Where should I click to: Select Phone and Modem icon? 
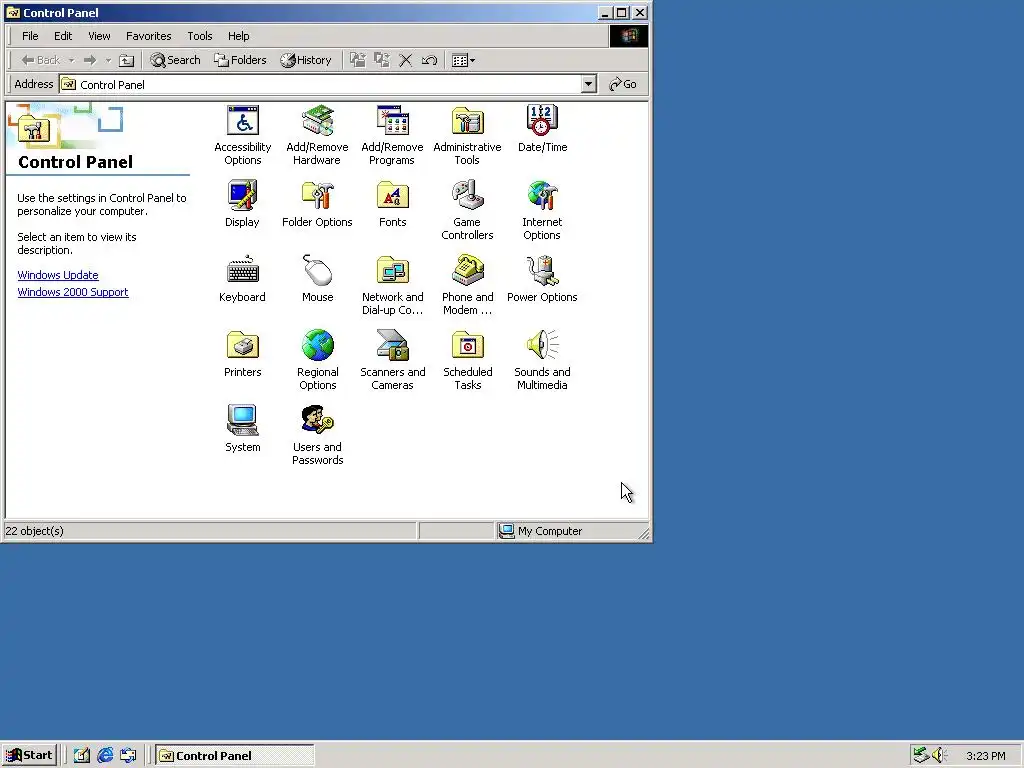[467, 285]
